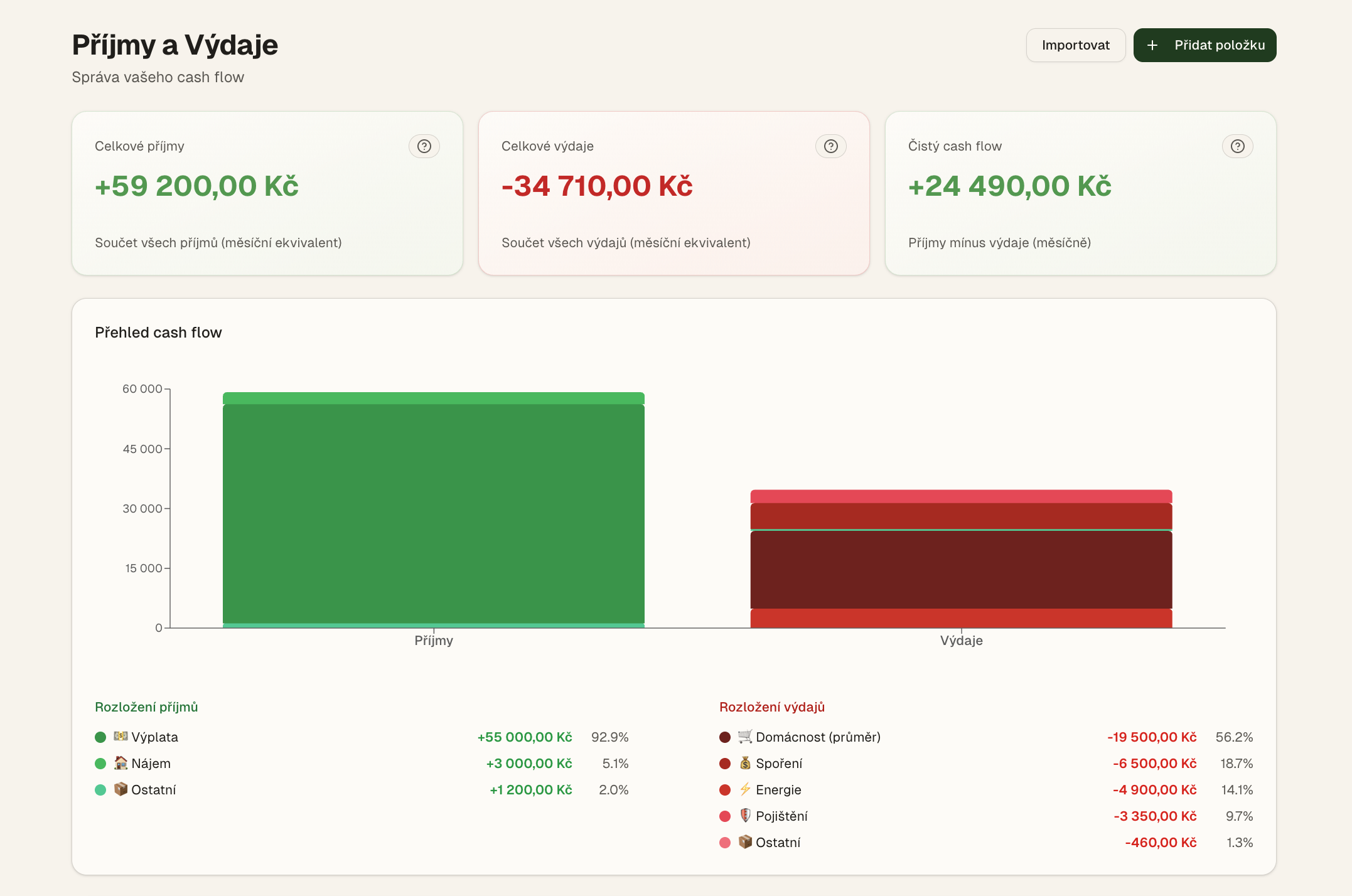Click help icon on Čistý cash flow card

1237,146
